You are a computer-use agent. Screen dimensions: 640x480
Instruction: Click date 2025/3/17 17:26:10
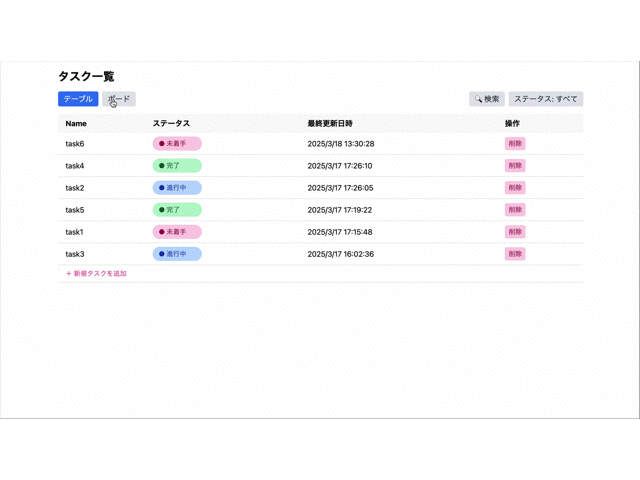340,166
